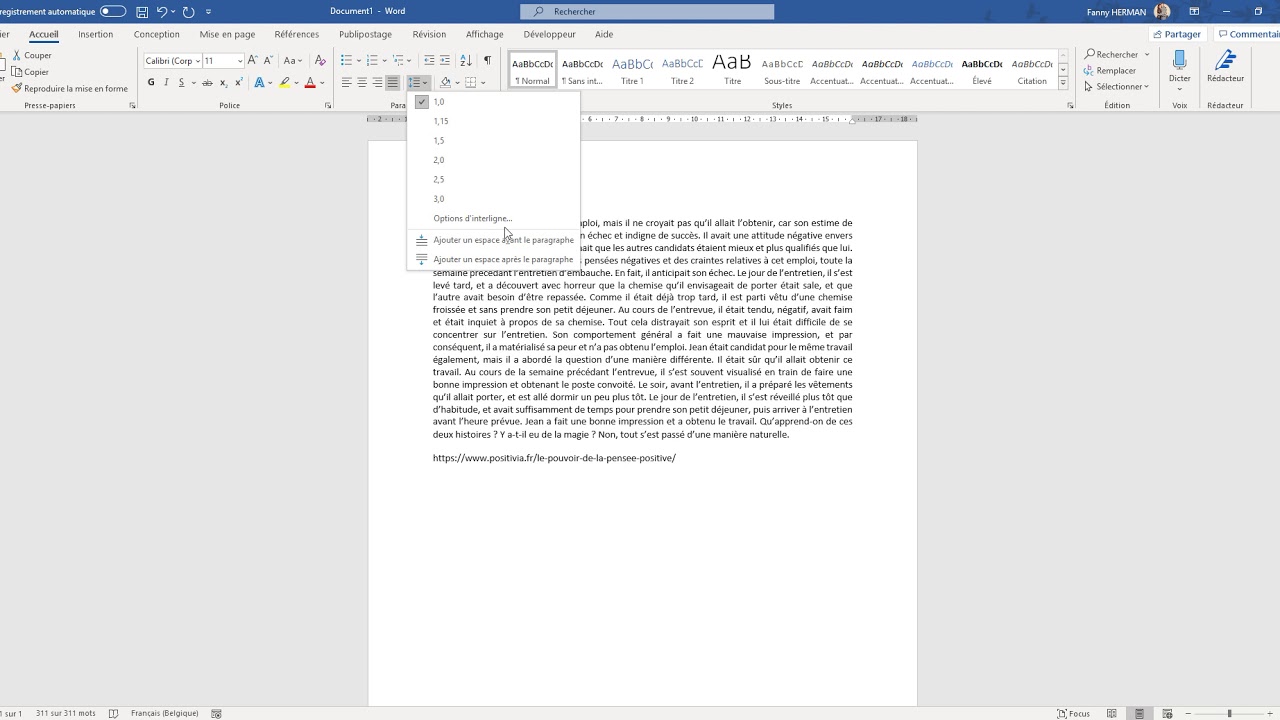Adjust the zoom slider handle
Image resolution: width=1280 pixels, height=720 pixels.
pos(1229,713)
